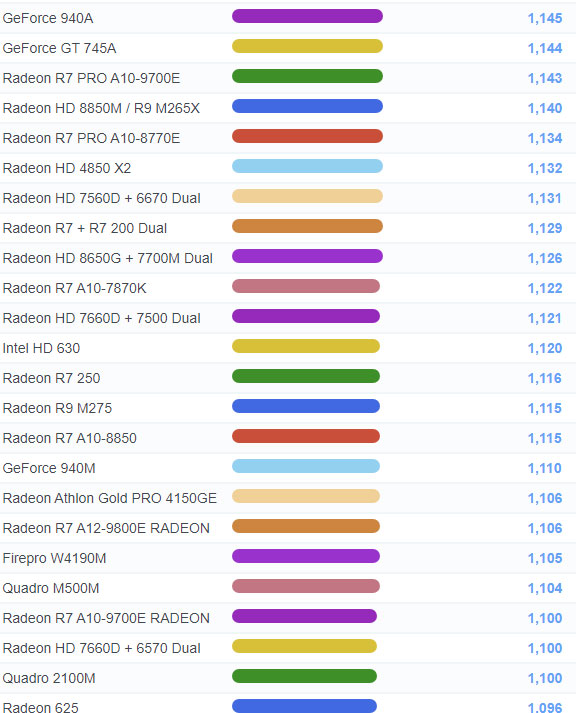Click the pink bar for Quadro M500M

[306, 587]
